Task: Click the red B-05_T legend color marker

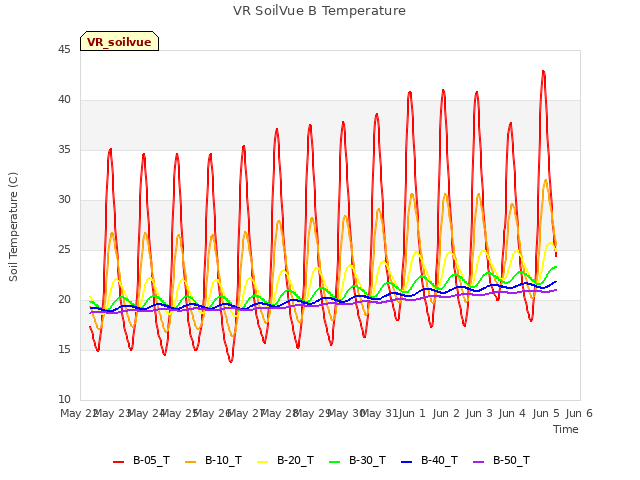Action: pyautogui.click(x=118, y=462)
